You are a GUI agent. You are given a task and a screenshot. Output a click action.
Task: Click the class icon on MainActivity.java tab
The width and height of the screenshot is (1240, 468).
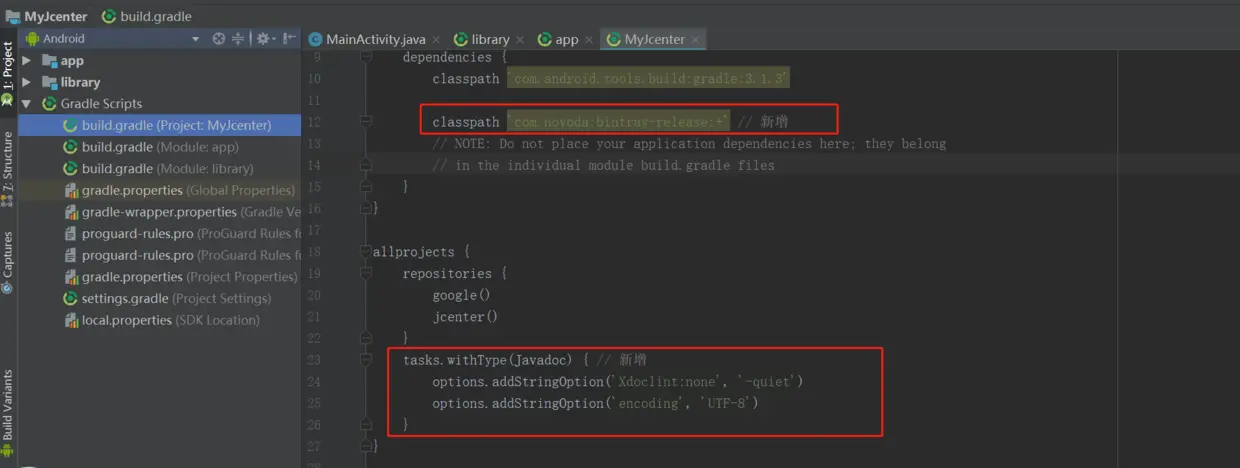click(316, 39)
